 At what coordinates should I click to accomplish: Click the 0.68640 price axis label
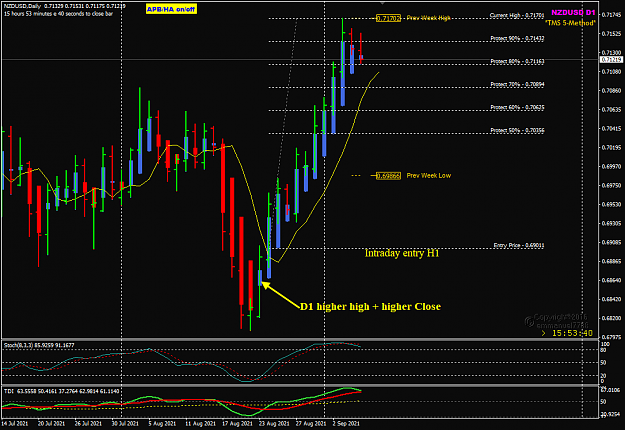coord(612,281)
